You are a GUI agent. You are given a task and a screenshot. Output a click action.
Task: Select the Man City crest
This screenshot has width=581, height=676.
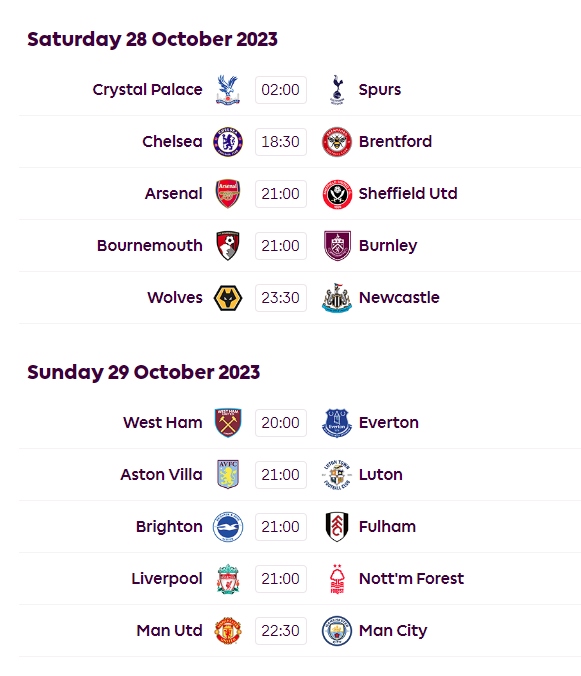(x=337, y=631)
